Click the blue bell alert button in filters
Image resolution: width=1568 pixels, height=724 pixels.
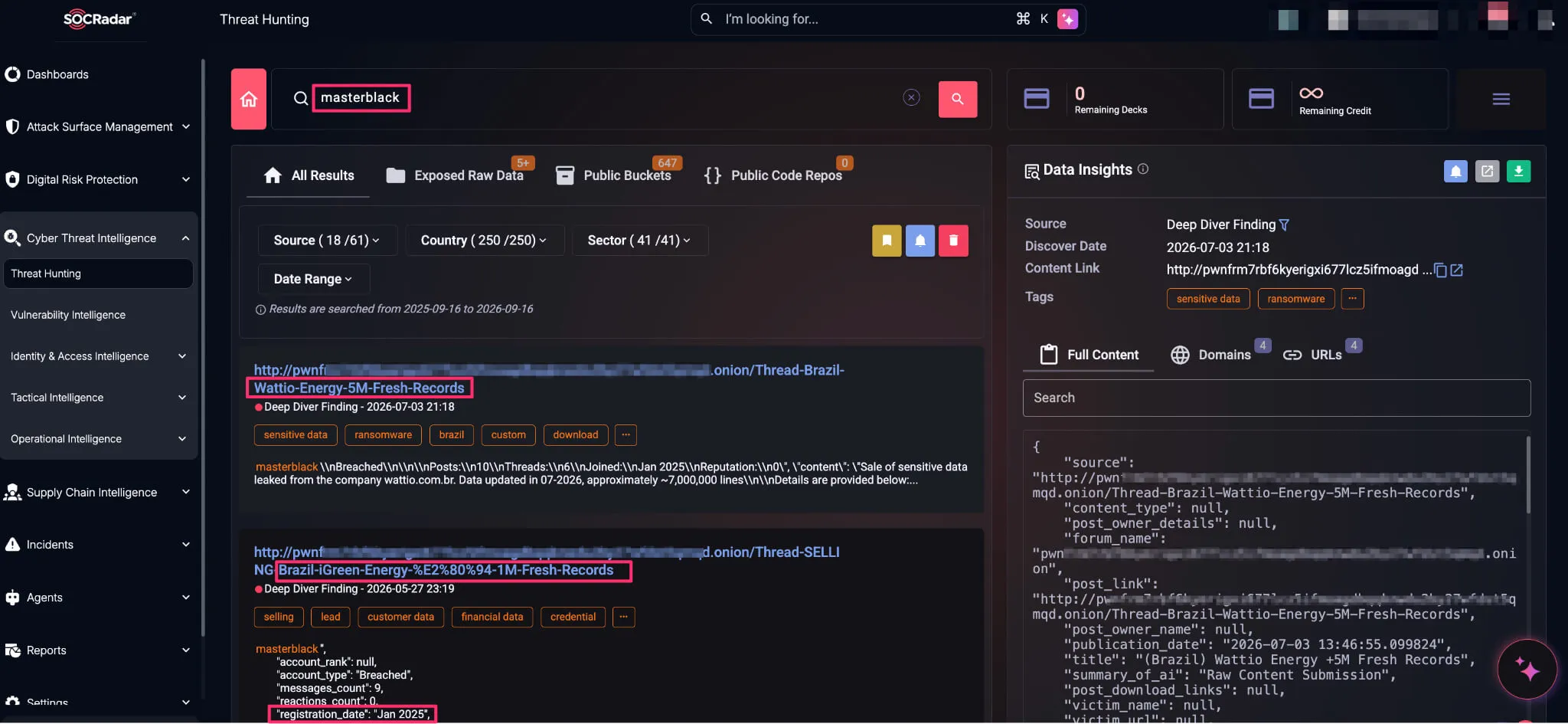coord(920,241)
